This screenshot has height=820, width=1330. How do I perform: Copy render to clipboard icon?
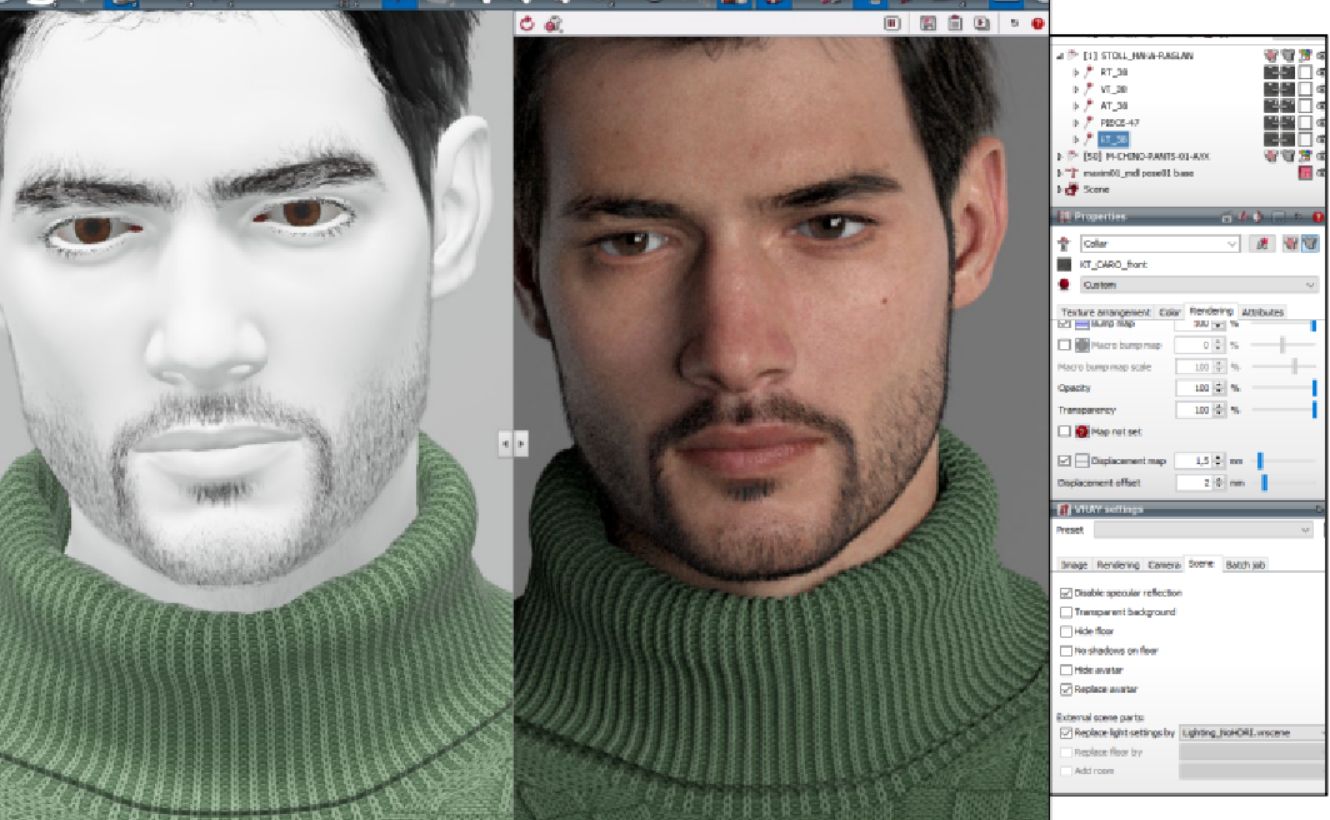955,23
